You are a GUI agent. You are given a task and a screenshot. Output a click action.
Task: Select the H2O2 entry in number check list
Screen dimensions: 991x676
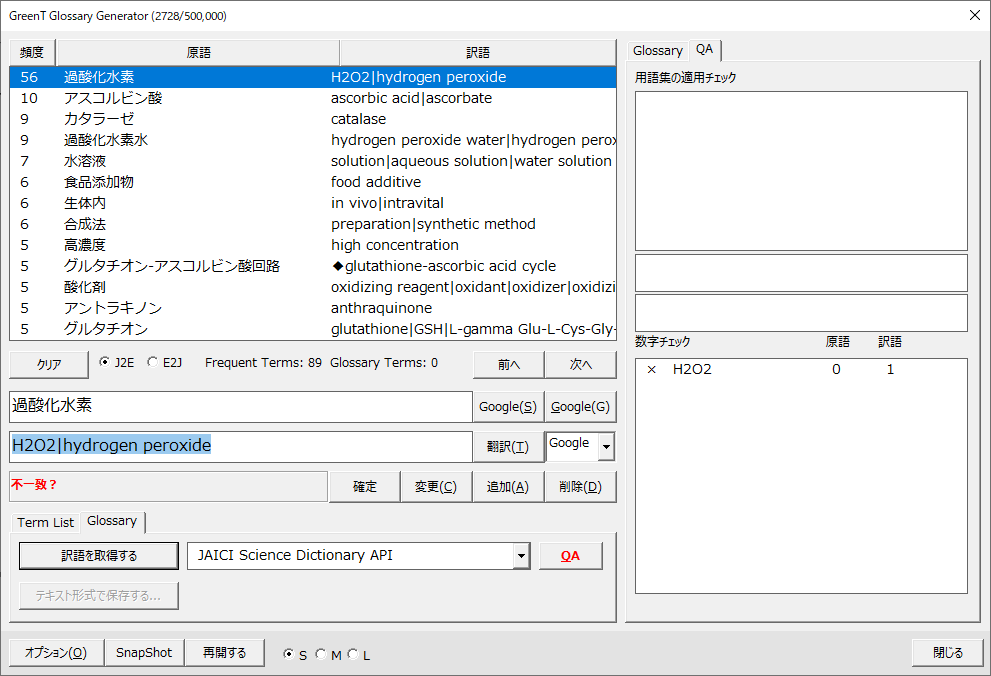[692, 370]
